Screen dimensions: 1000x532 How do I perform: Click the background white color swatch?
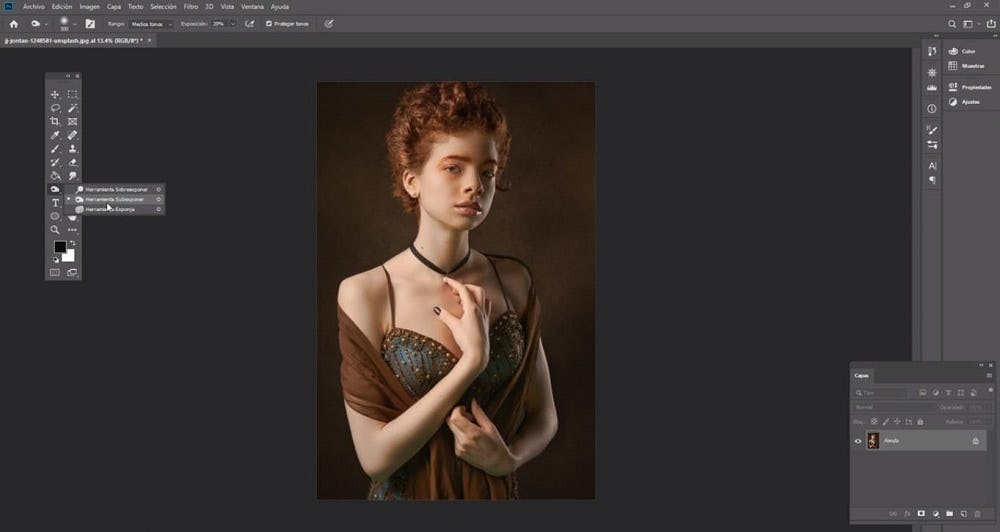click(x=70, y=256)
